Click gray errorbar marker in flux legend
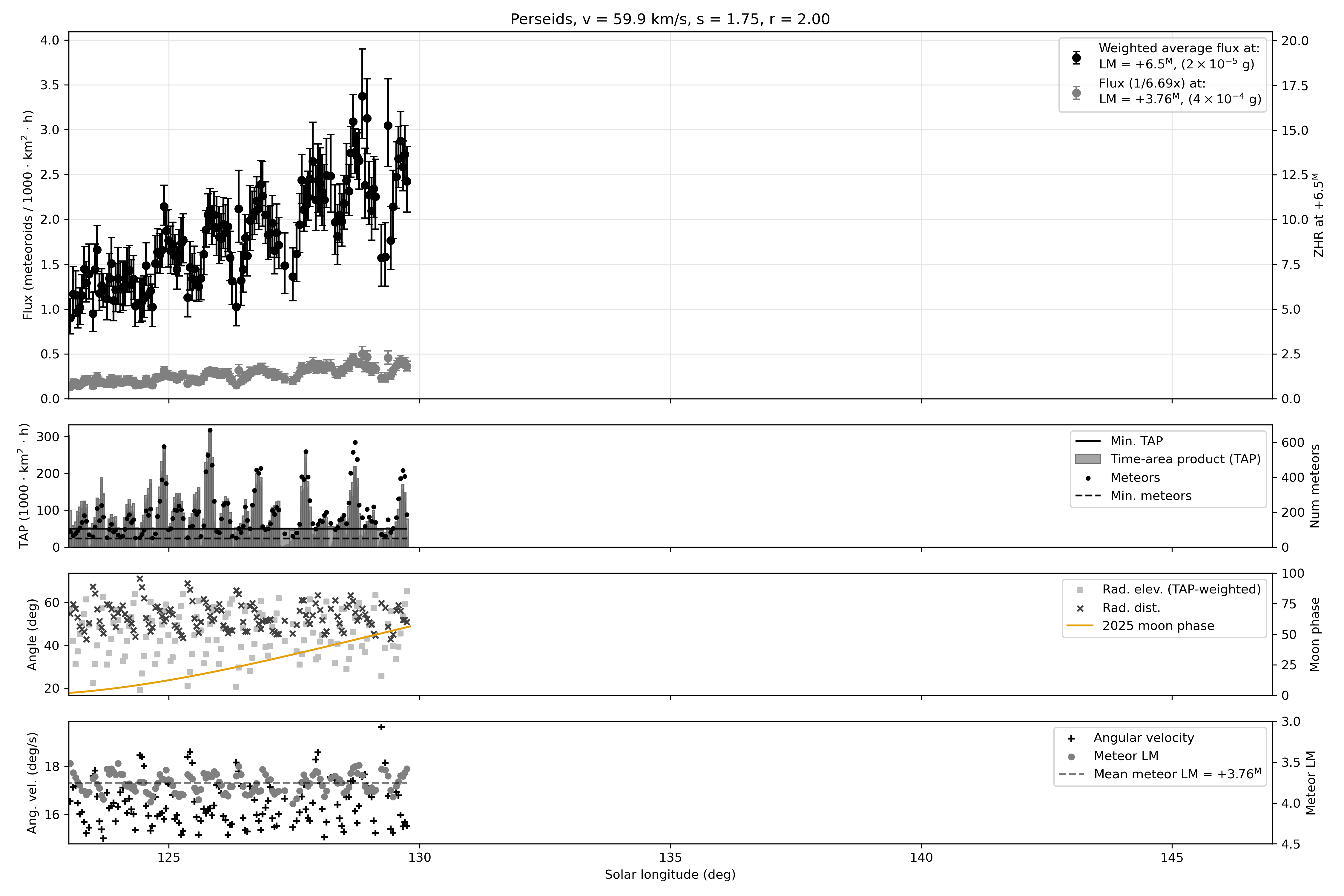 1077,93
